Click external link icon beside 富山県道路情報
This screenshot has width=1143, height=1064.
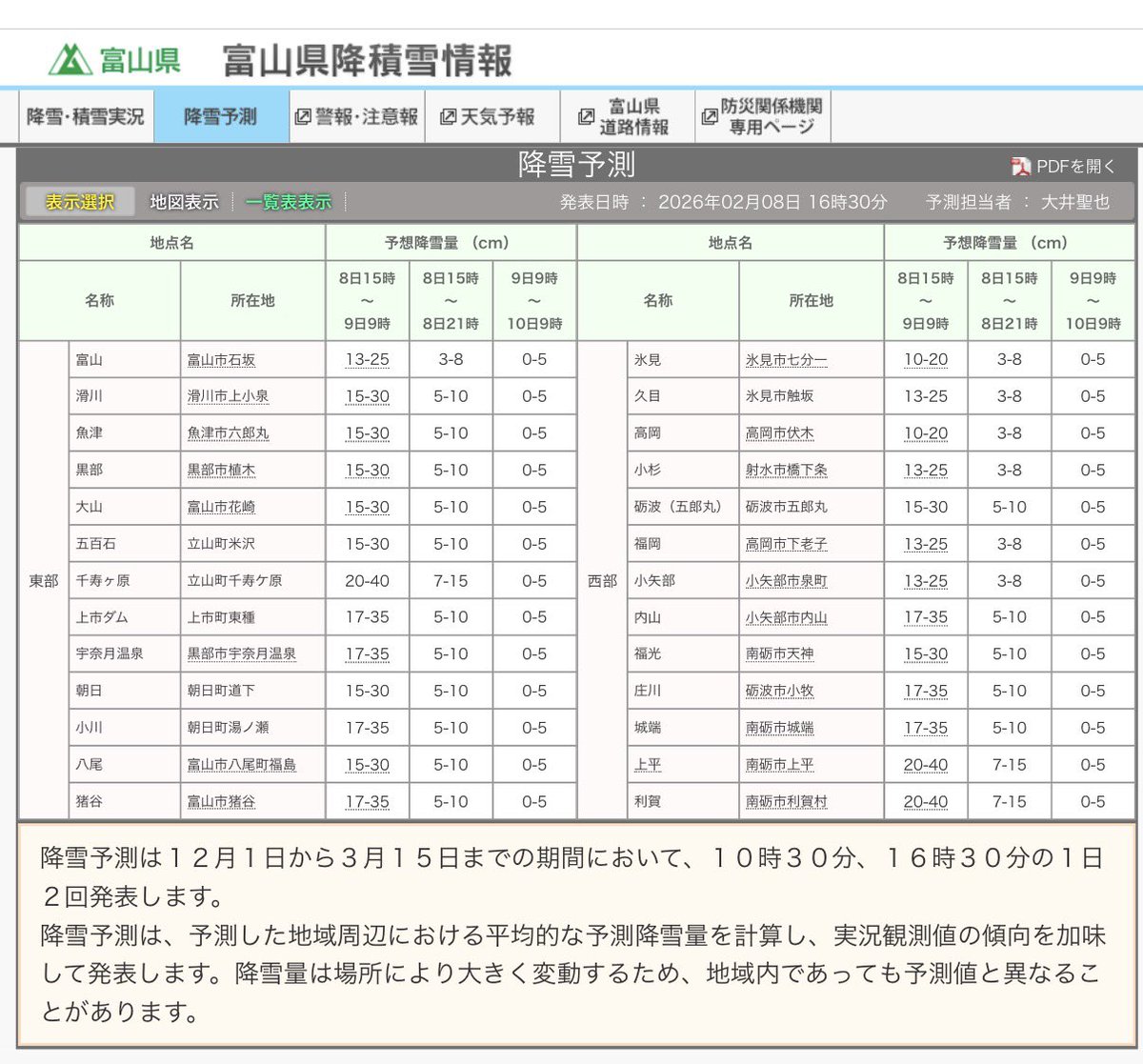586,115
